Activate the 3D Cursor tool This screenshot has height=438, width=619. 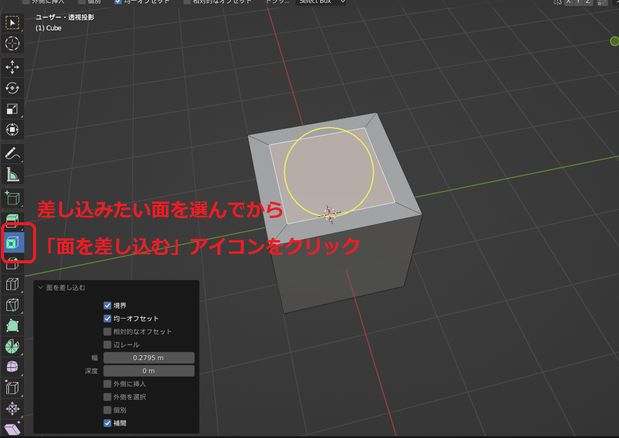[12, 43]
